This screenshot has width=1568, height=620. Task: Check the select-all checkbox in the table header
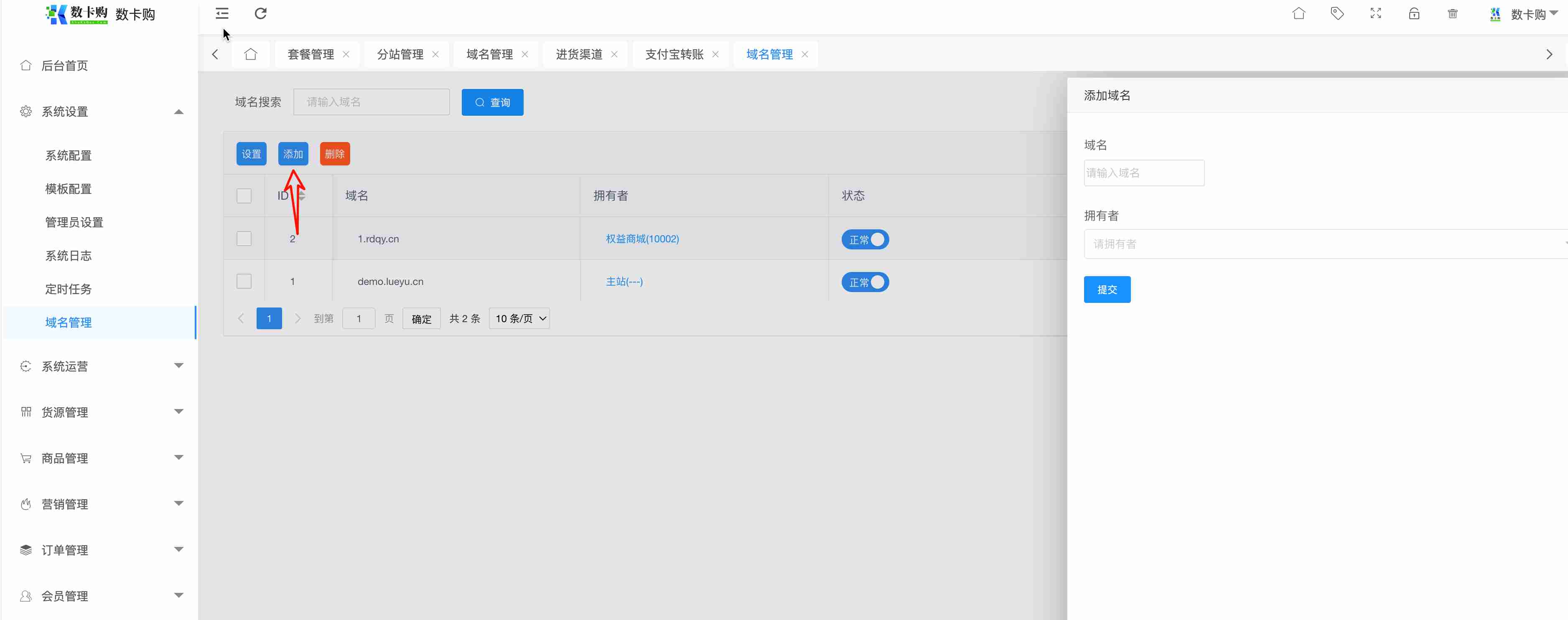tap(244, 195)
